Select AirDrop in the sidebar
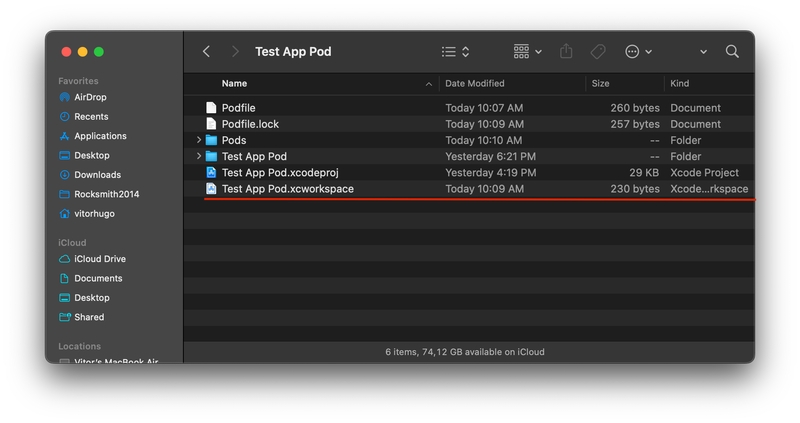The width and height of the screenshot is (800, 423). click(x=90, y=98)
